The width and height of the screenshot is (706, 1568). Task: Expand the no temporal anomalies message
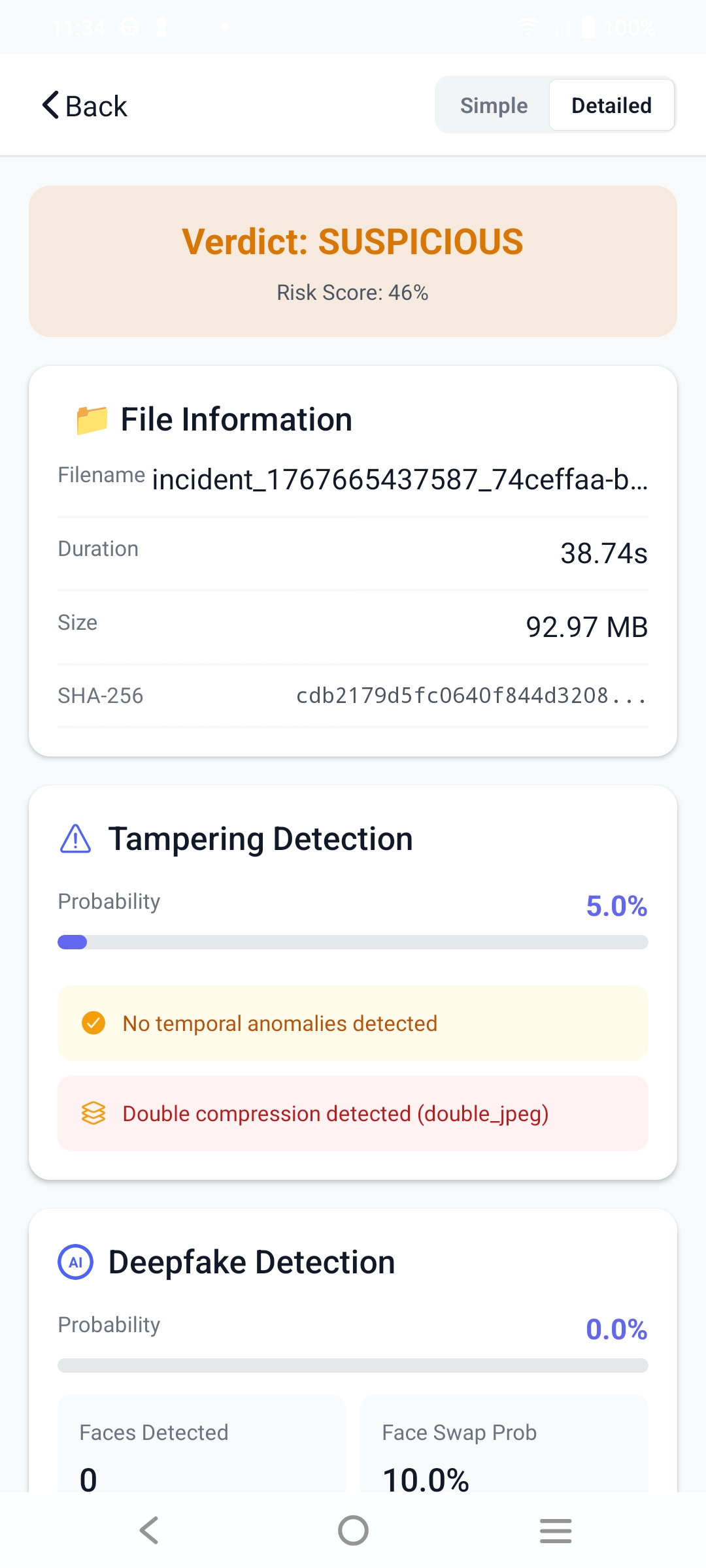pos(353,1022)
